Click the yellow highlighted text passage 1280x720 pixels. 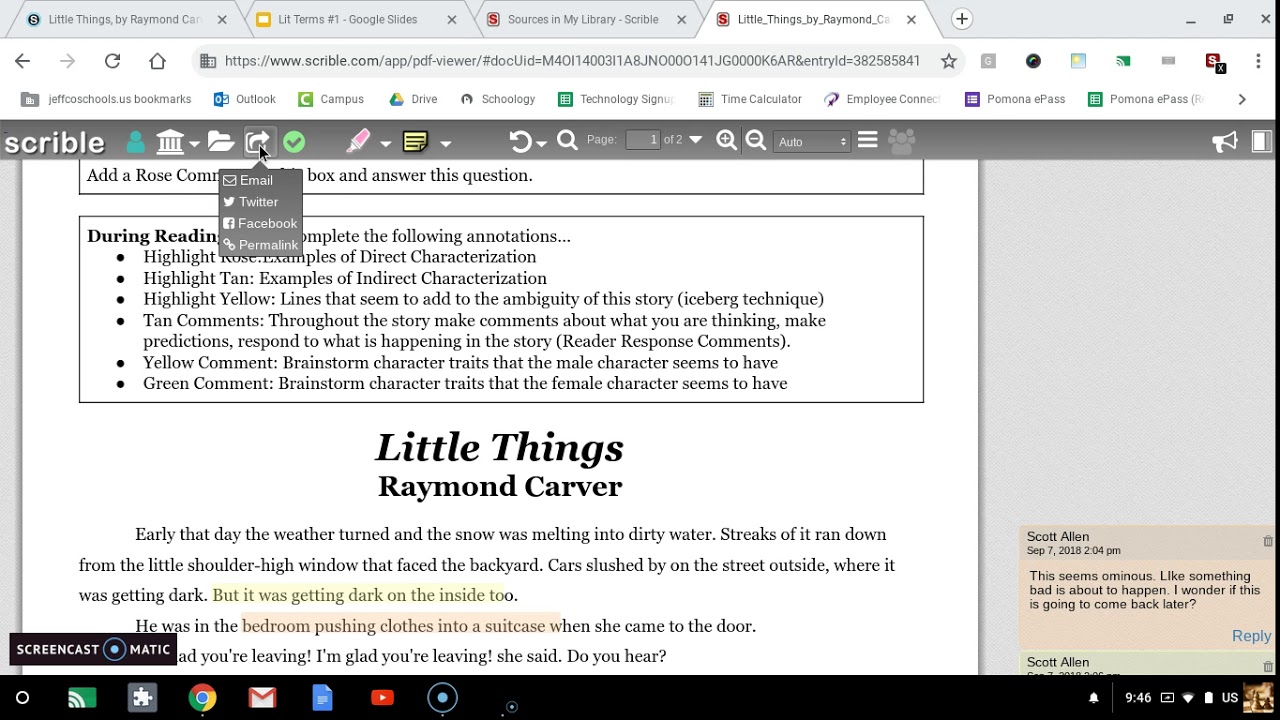[x=358, y=595]
